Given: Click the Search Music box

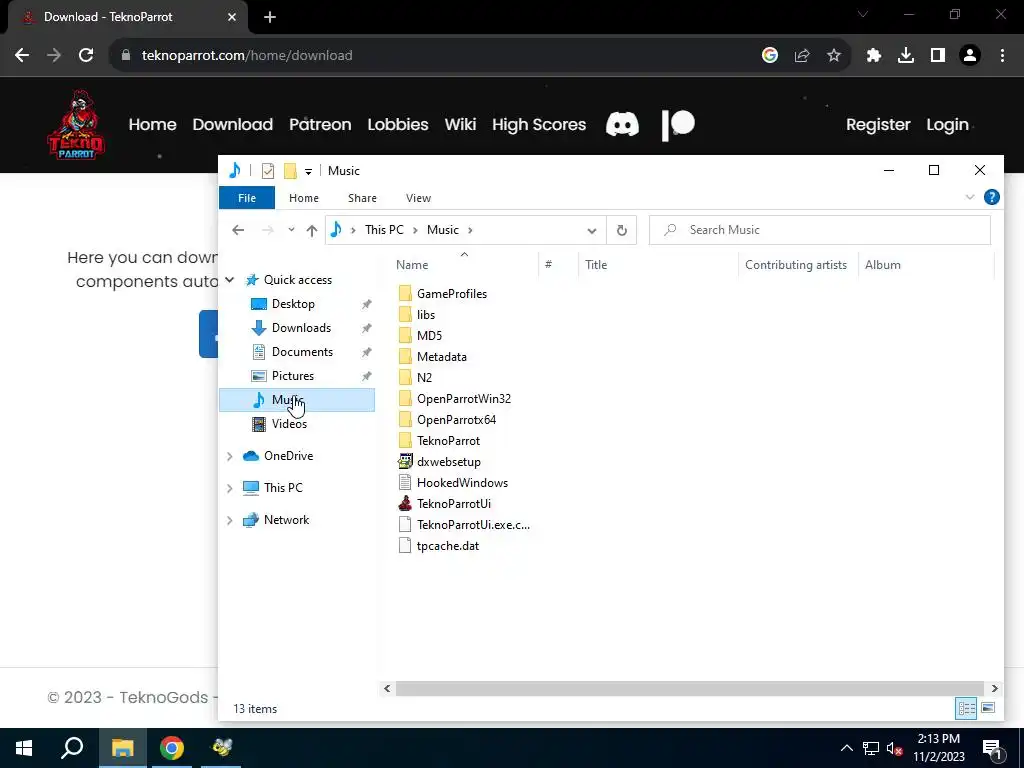Looking at the screenshot, I should pyautogui.click(x=820, y=230).
